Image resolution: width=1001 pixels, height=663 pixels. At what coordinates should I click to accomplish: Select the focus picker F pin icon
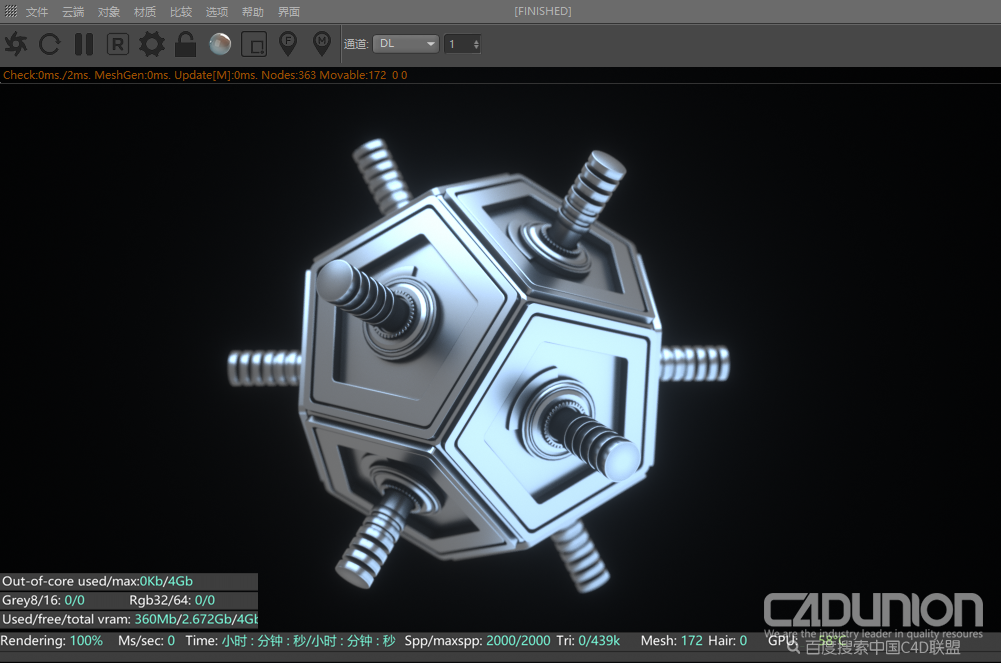tap(288, 43)
